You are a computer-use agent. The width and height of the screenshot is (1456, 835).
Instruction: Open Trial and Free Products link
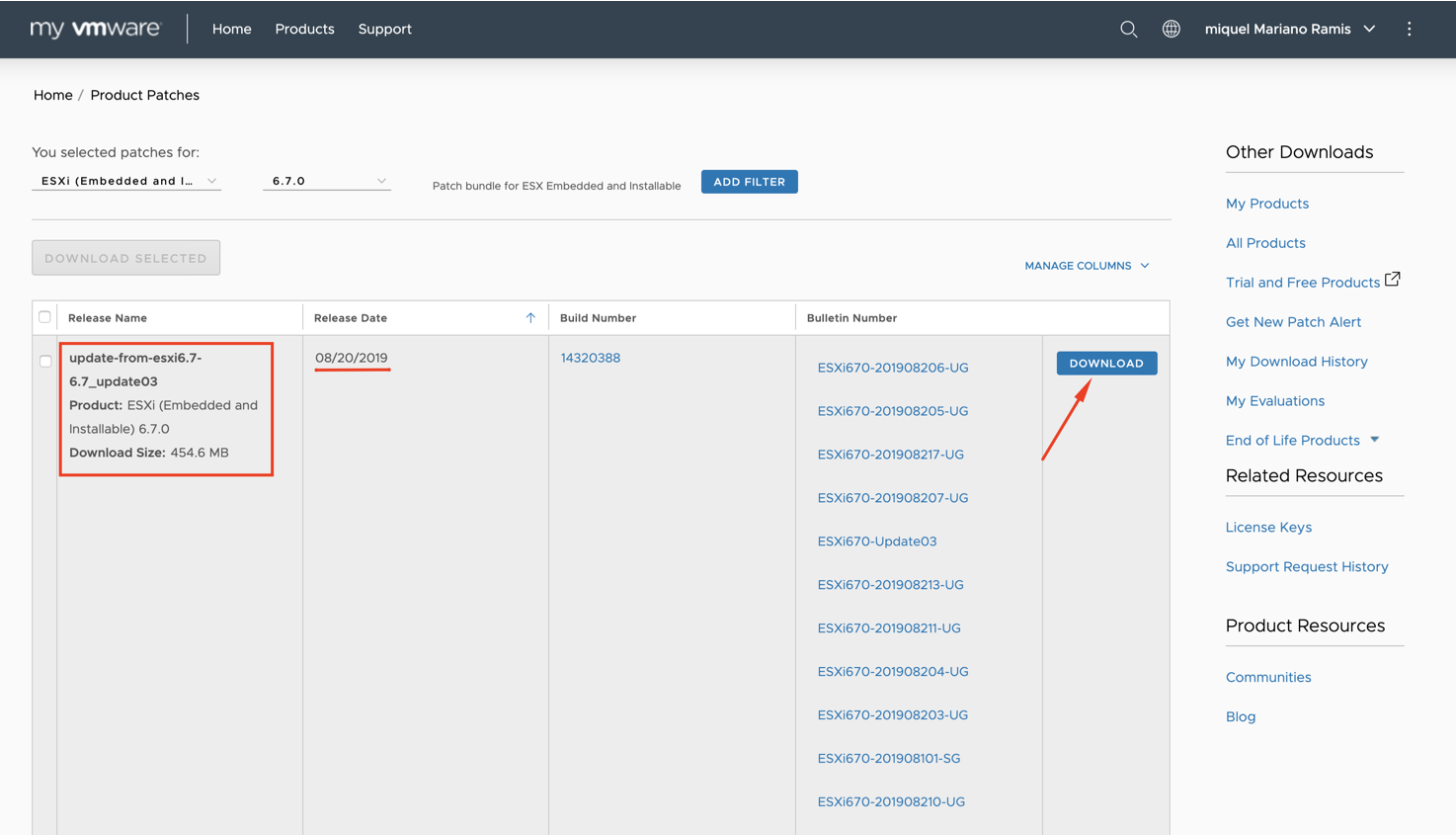[1303, 283]
